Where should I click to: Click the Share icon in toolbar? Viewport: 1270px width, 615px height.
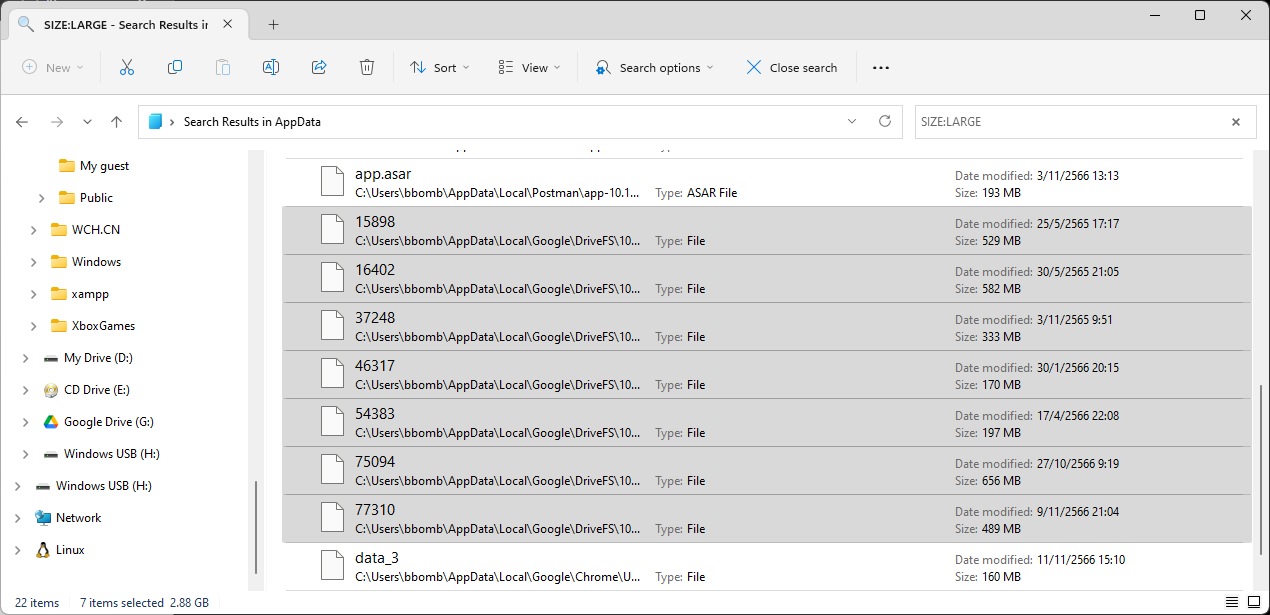319,67
